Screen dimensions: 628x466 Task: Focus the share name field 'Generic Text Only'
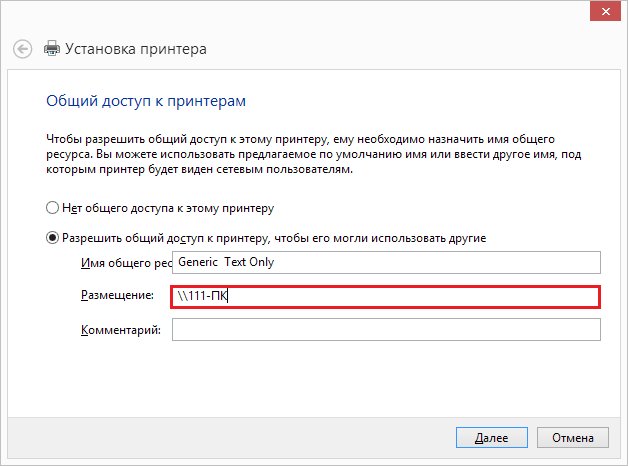coord(386,262)
